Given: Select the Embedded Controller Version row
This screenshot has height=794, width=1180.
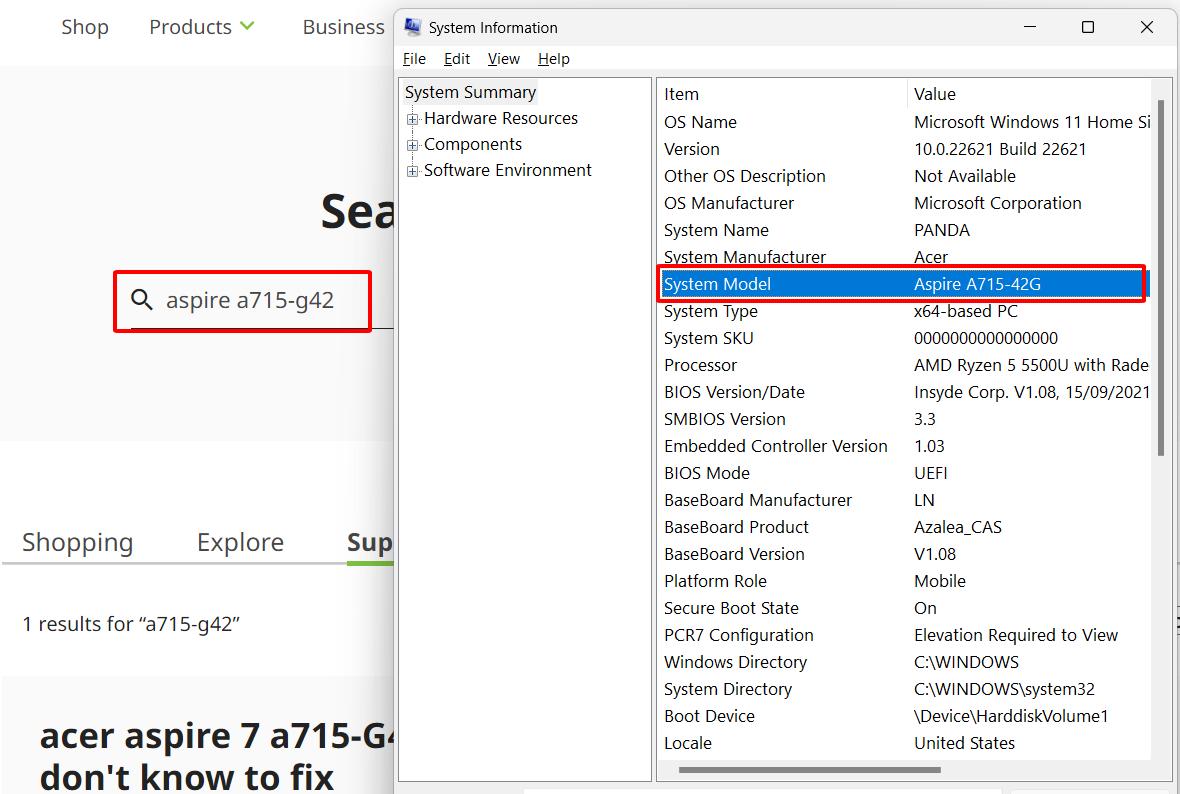Looking at the screenshot, I should [905, 446].
